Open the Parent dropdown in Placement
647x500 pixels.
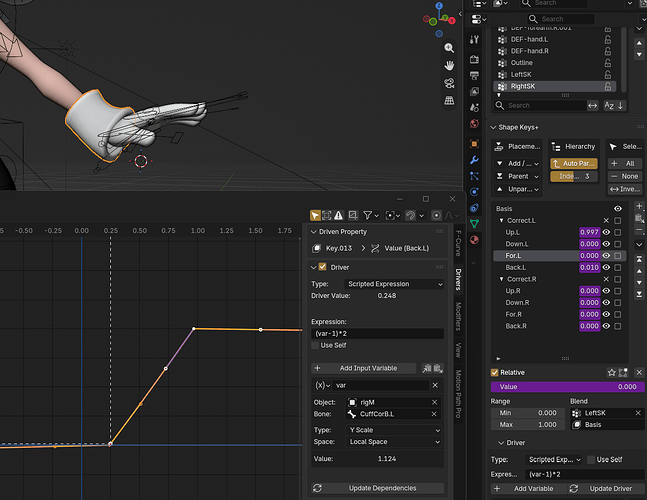[517, 177]
